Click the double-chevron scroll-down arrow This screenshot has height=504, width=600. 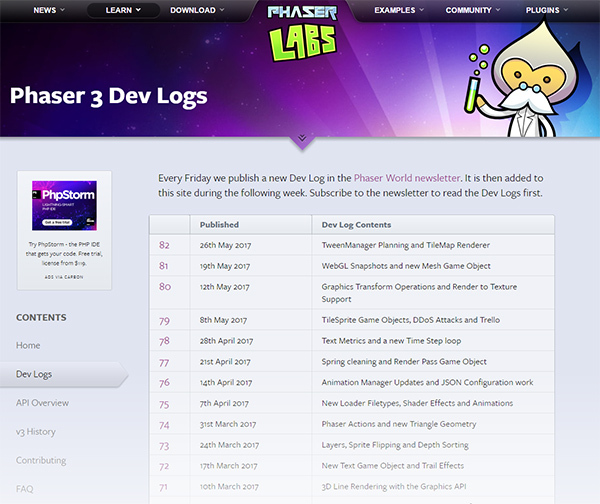point(302,138)
